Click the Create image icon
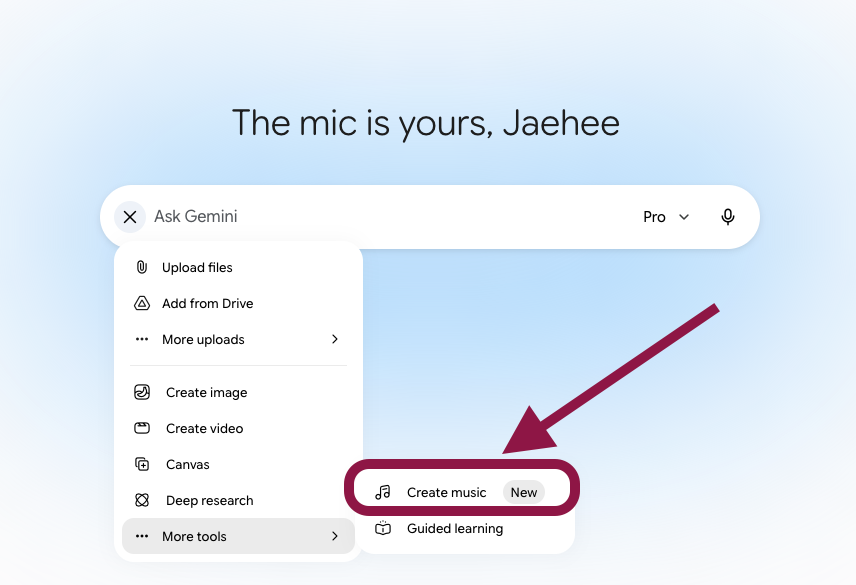Viewport: 856px width, 585px height. [142, 392]
